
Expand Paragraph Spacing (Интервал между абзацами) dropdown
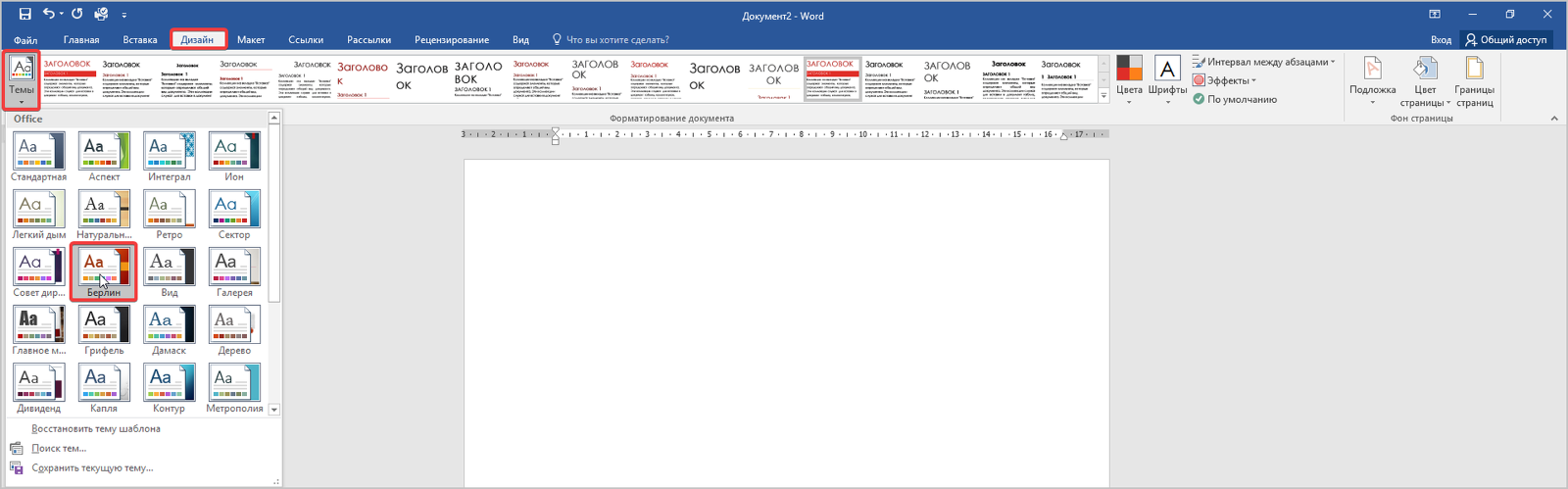(x=1264, y=62)
